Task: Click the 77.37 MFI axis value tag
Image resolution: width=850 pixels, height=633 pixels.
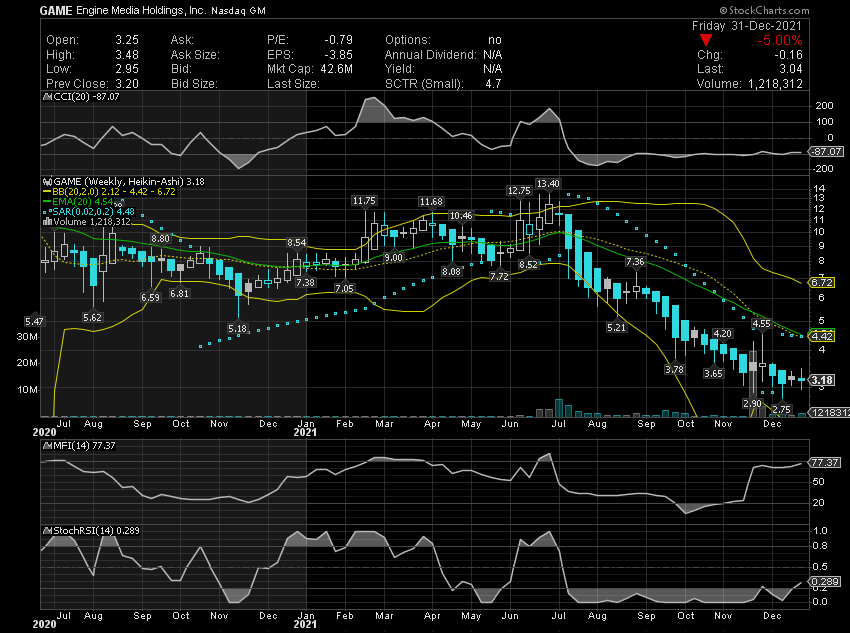Action: coord(825,462)
